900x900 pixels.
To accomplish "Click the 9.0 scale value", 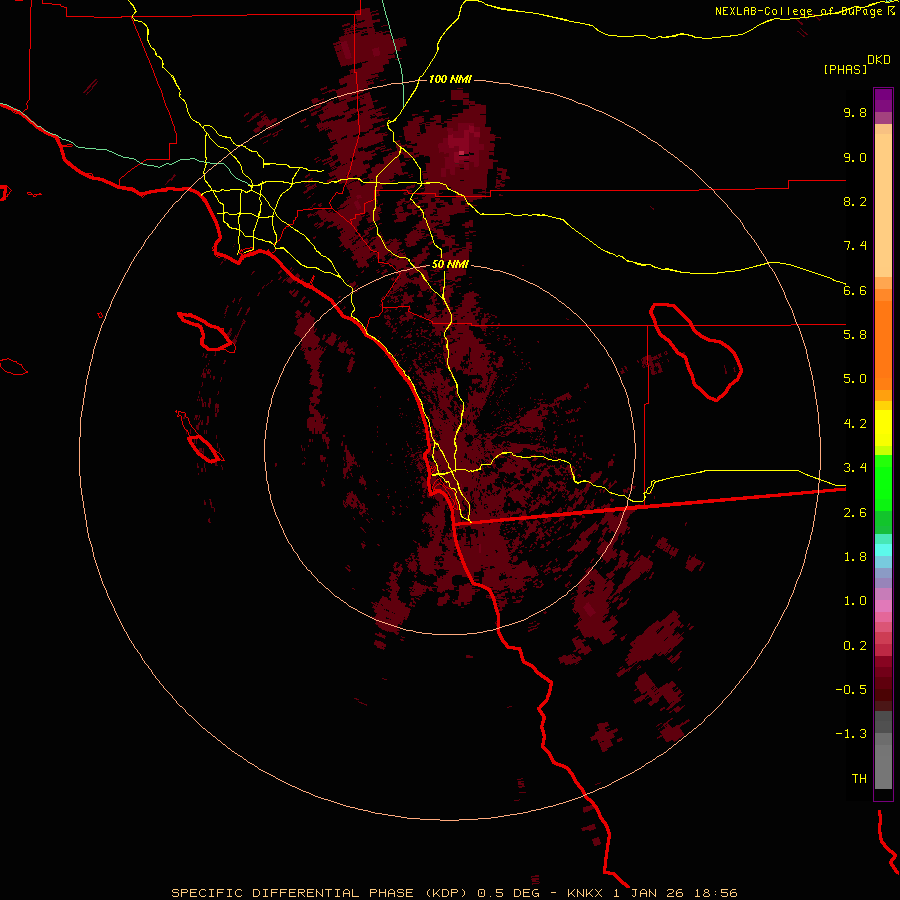I will (x=855, y=157).
